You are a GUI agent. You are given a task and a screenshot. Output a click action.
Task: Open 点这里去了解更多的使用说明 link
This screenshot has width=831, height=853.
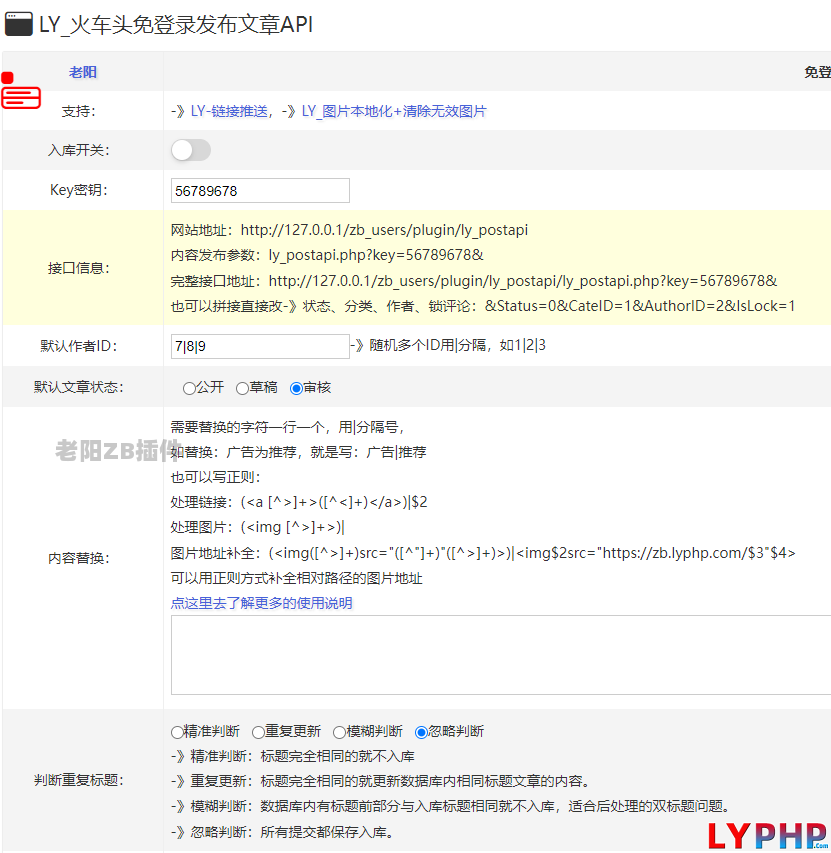click(x=262, y=603)
